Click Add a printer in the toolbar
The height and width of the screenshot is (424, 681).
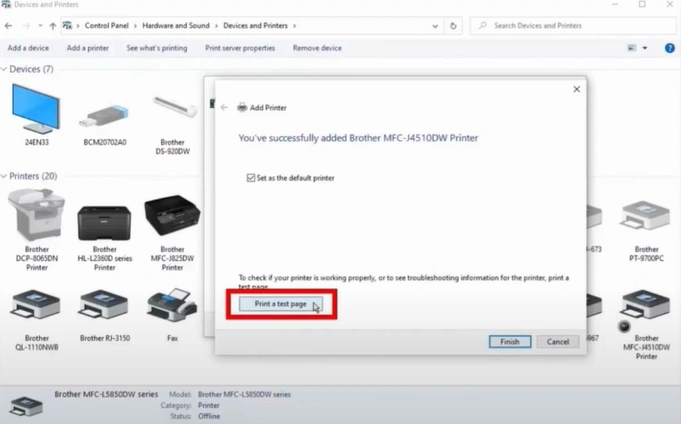(88, 48)
